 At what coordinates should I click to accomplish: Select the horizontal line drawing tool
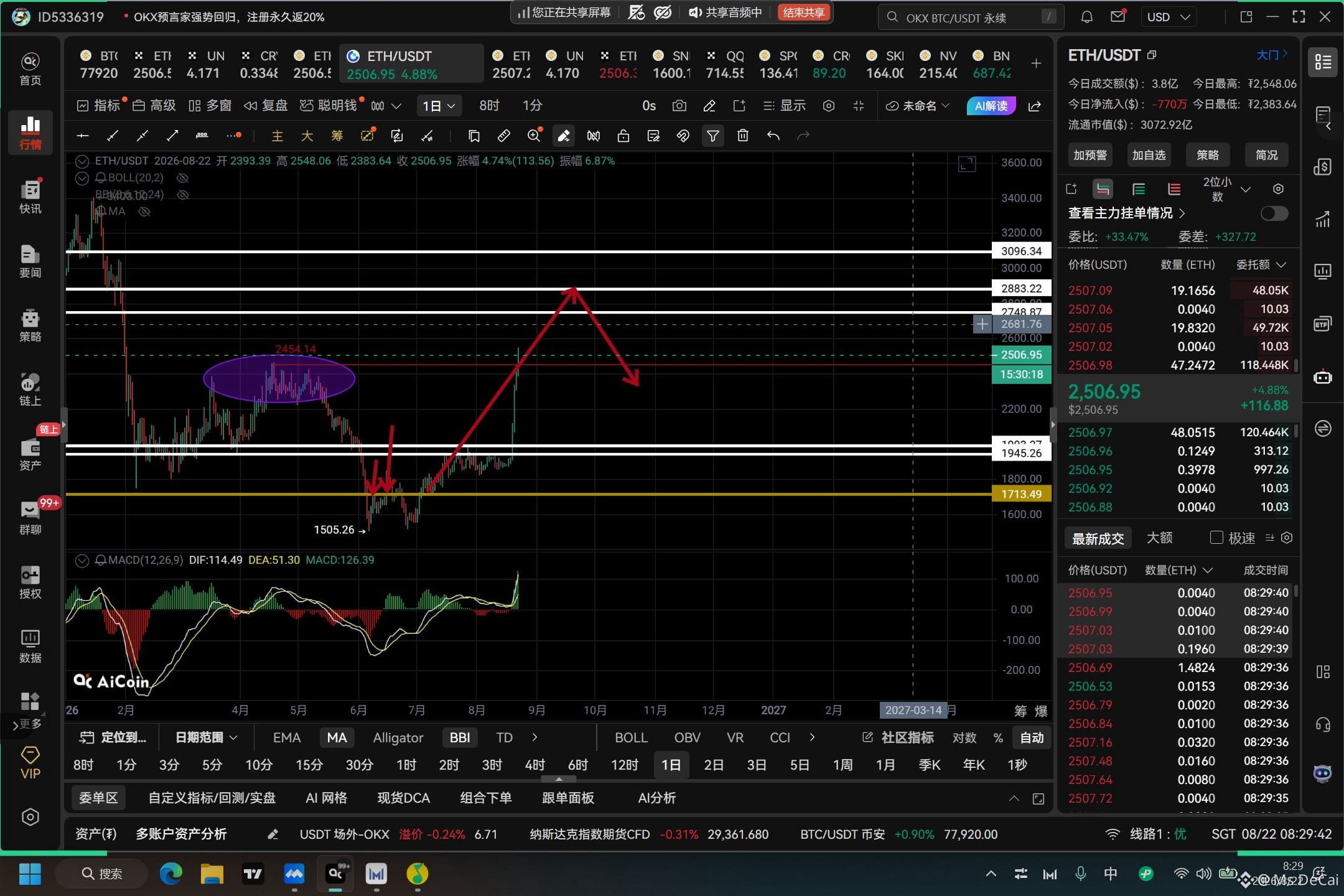(x=83, y=136)
